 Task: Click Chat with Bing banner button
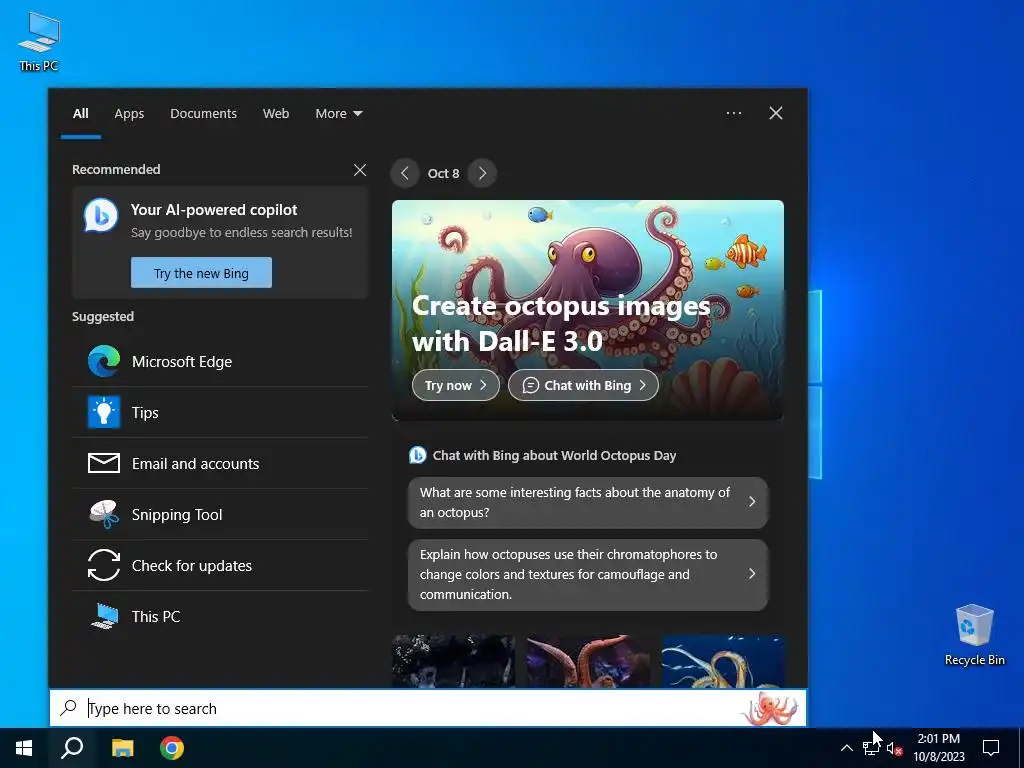(x=583, y=385)
